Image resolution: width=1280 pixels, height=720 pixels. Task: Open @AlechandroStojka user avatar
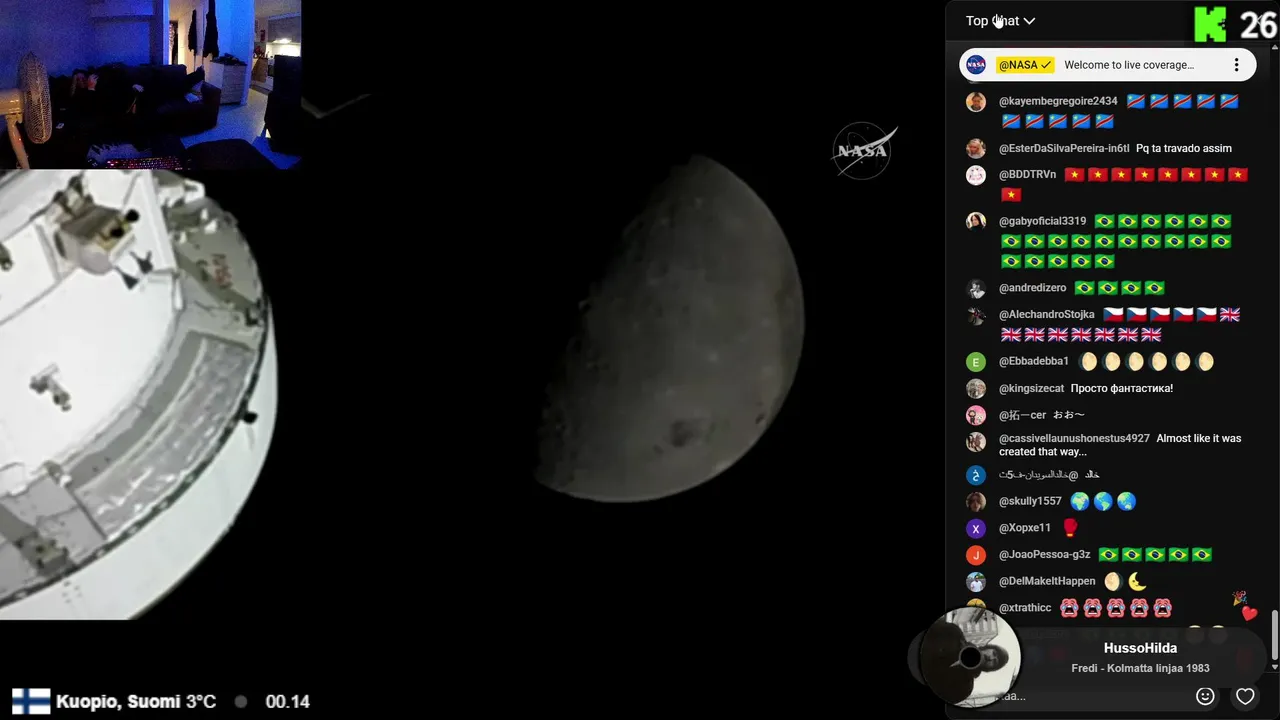coord(976,315)
